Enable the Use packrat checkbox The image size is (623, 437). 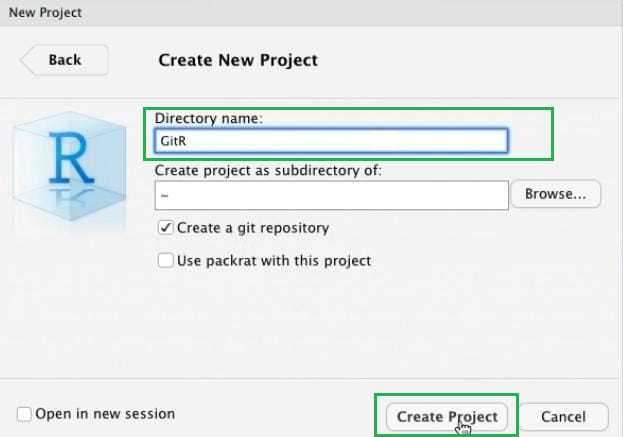pos(166,261)
